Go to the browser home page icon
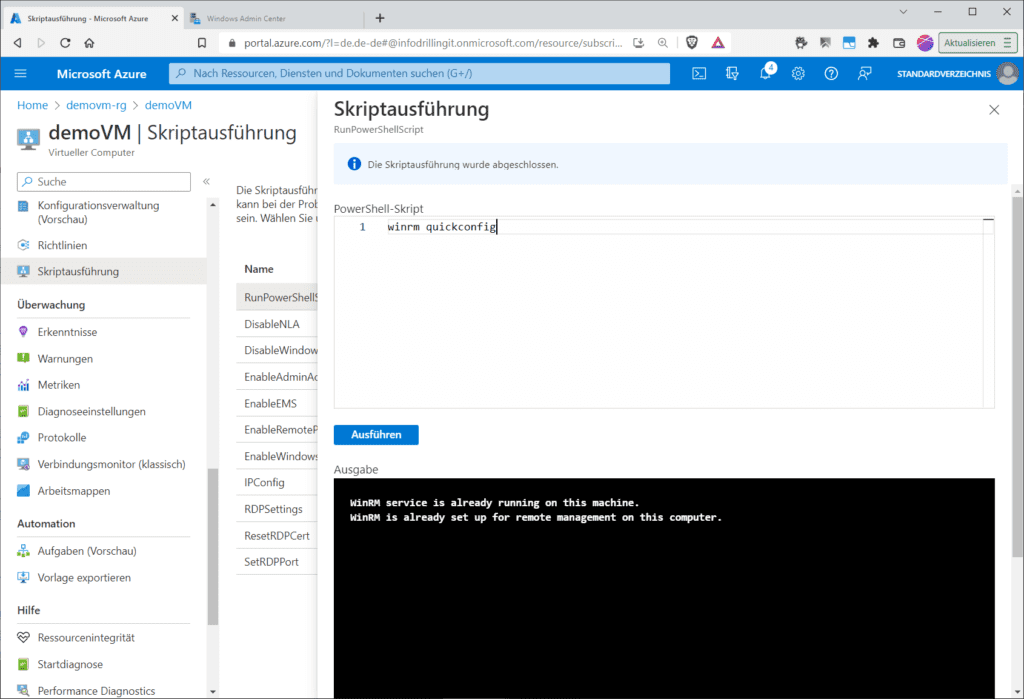 (89, 43)
